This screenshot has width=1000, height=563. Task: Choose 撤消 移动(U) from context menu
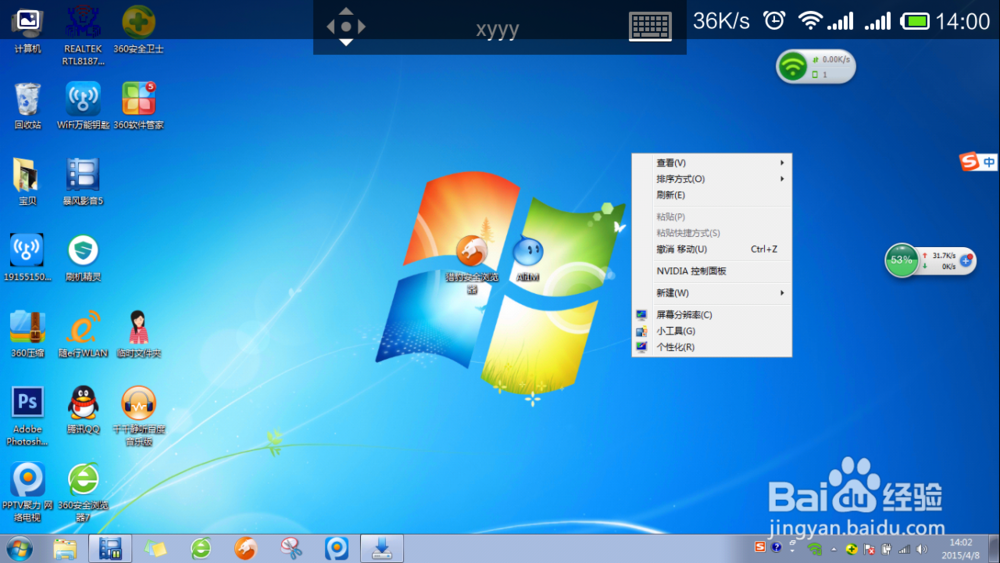(x=712, y=249)
